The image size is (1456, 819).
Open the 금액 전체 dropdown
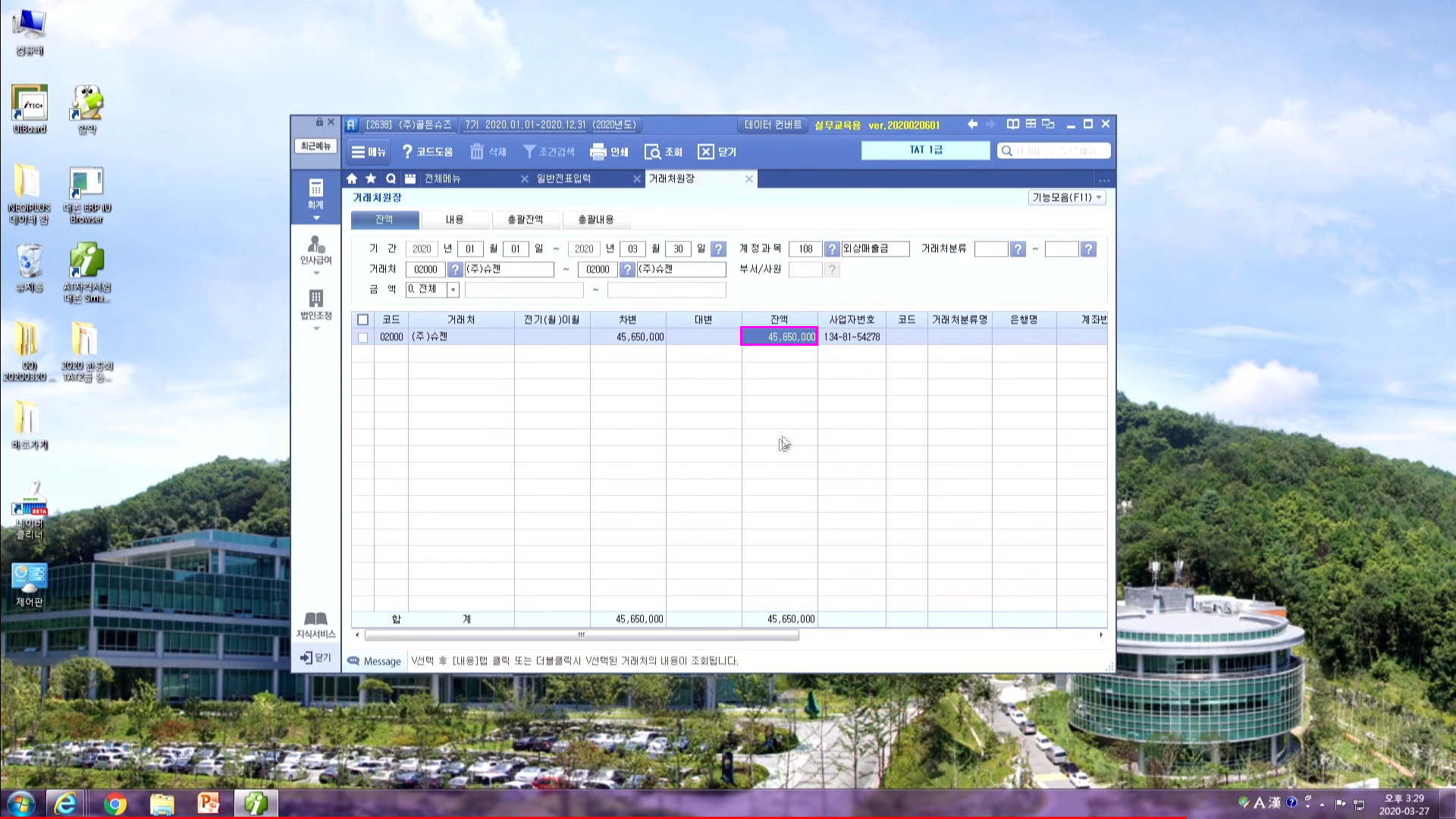(453, 290)
